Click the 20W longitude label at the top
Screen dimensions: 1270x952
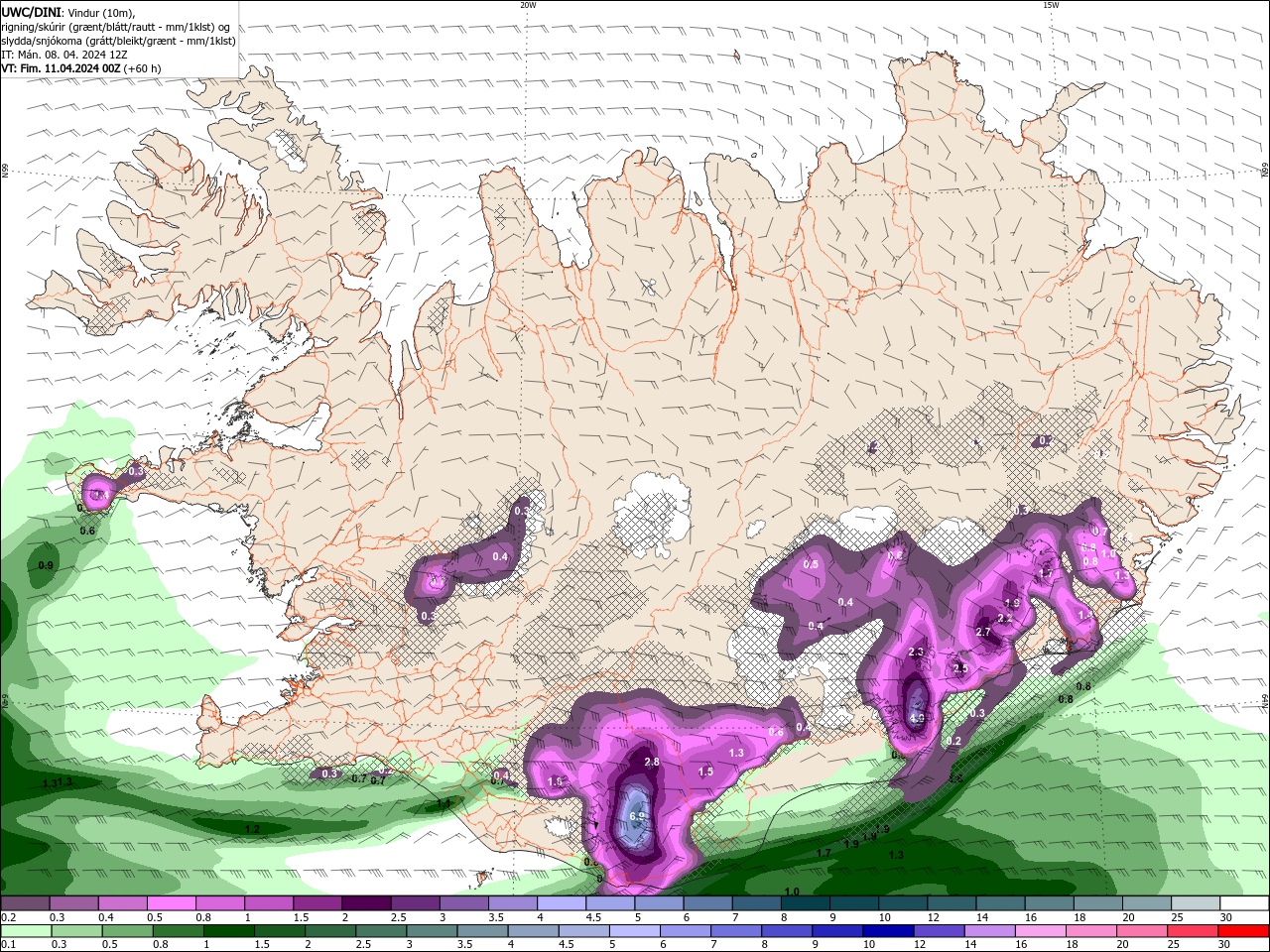coord(528,5)
